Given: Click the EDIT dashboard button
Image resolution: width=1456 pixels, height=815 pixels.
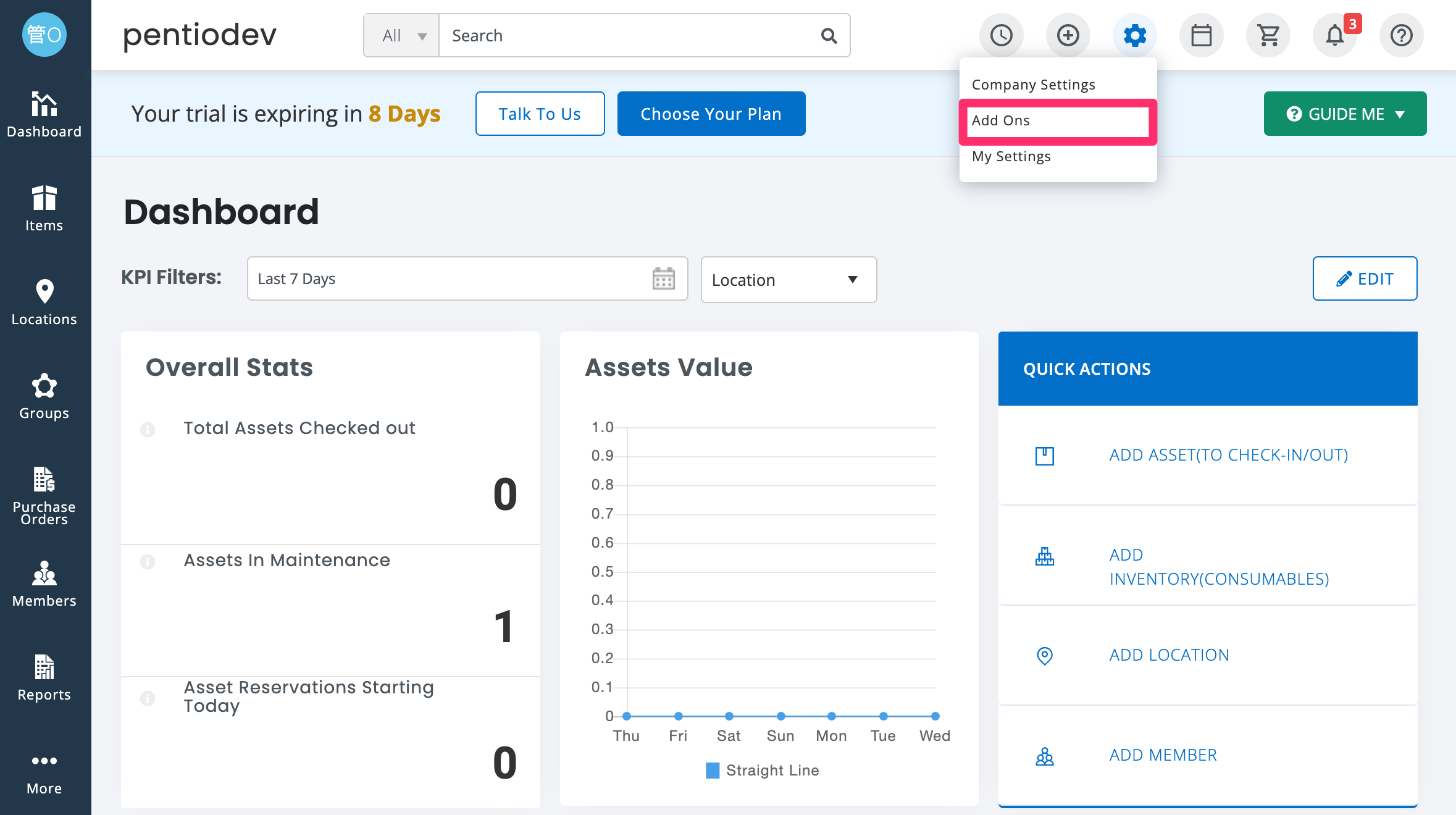Looking at the screenshot, I should tap(1365, 278).
